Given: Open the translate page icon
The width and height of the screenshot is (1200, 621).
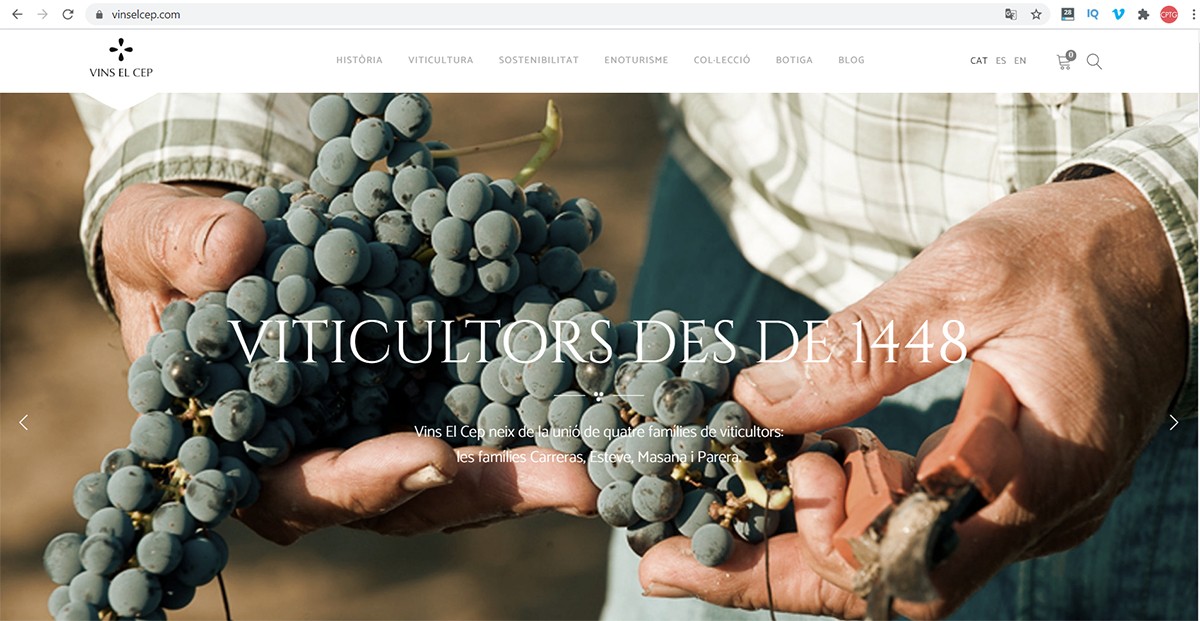Looking at the screenshot, I should (1011, 14).
